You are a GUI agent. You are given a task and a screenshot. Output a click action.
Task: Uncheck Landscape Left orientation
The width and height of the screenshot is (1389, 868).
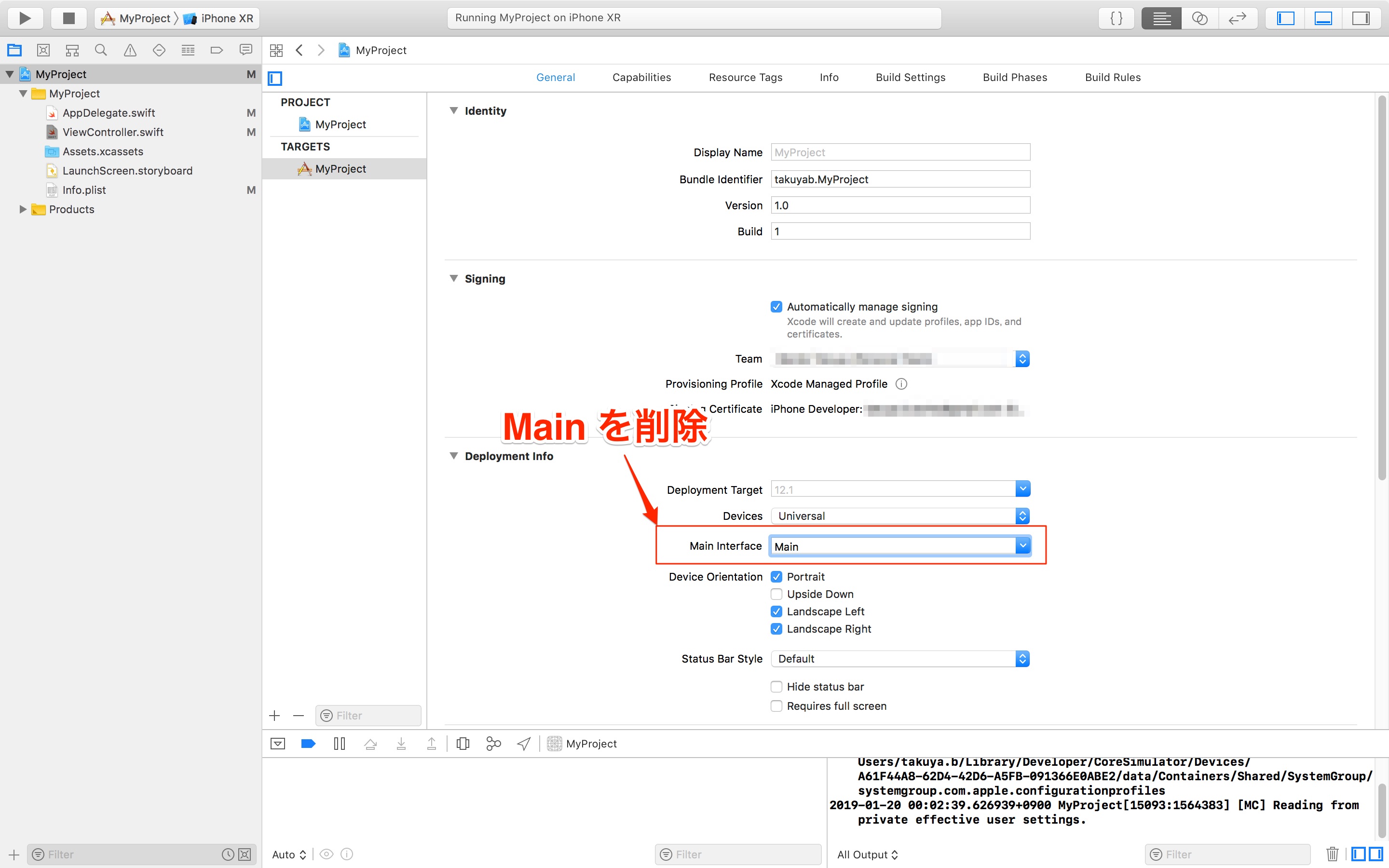pos(776,611)
